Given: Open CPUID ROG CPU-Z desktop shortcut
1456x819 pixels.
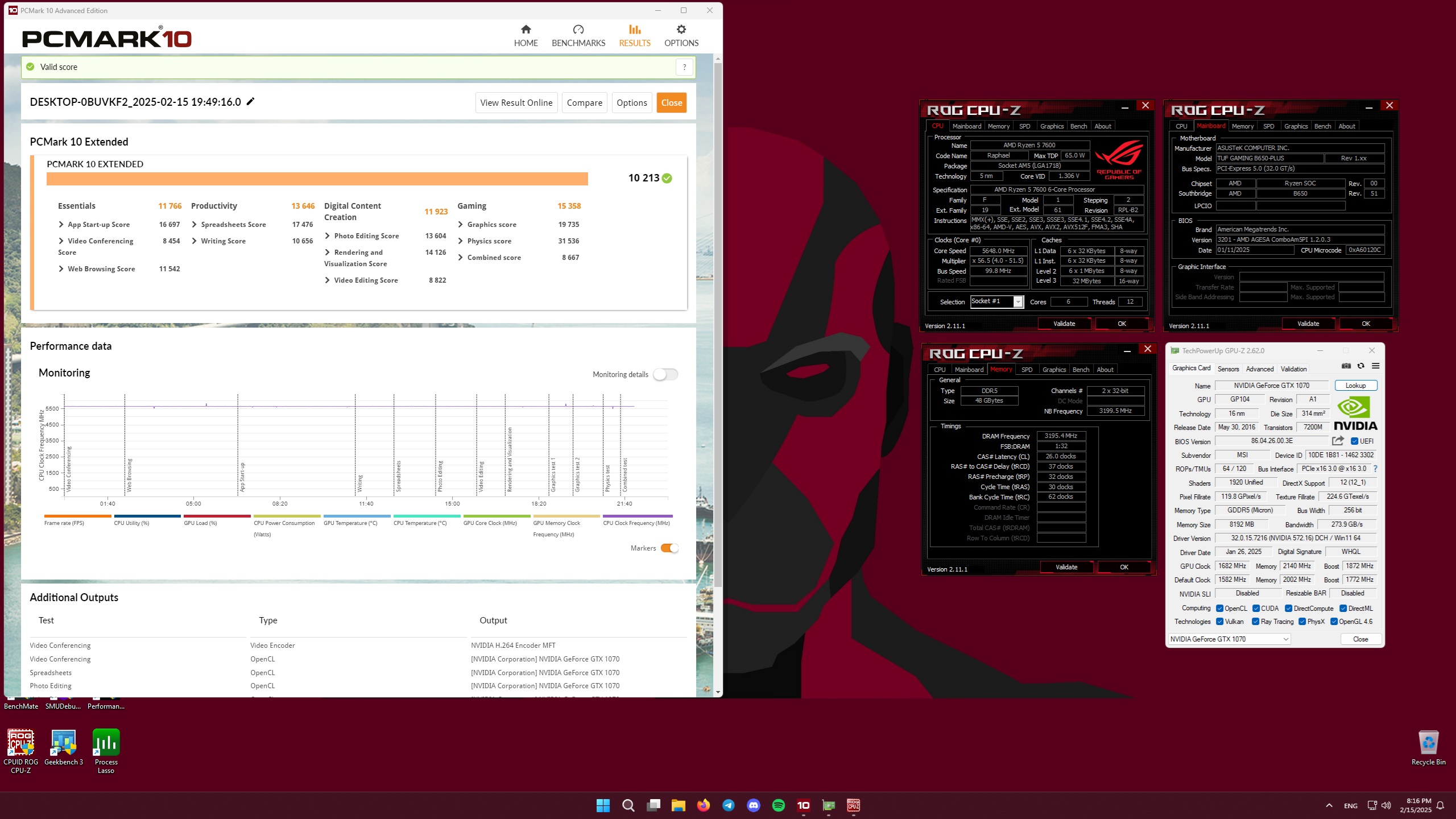Looking at the screenshot, I should point(21,751).
